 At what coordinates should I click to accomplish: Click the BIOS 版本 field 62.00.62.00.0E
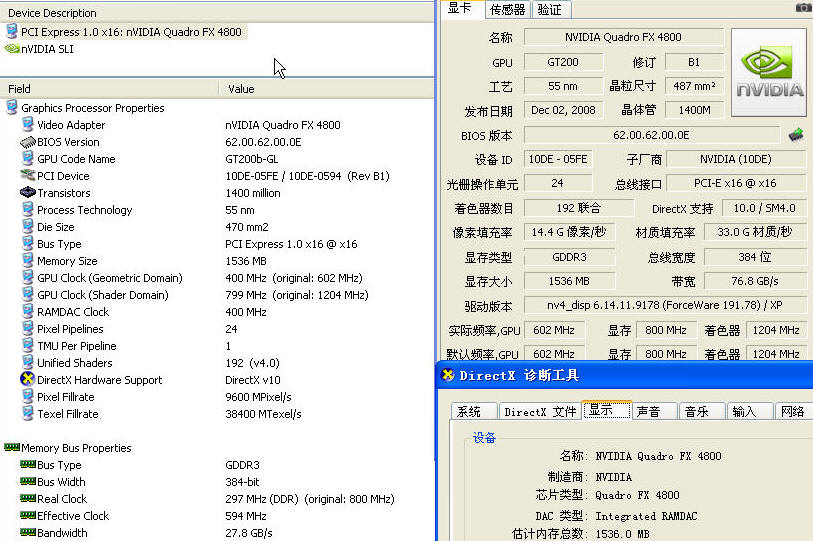pos(651,135)
